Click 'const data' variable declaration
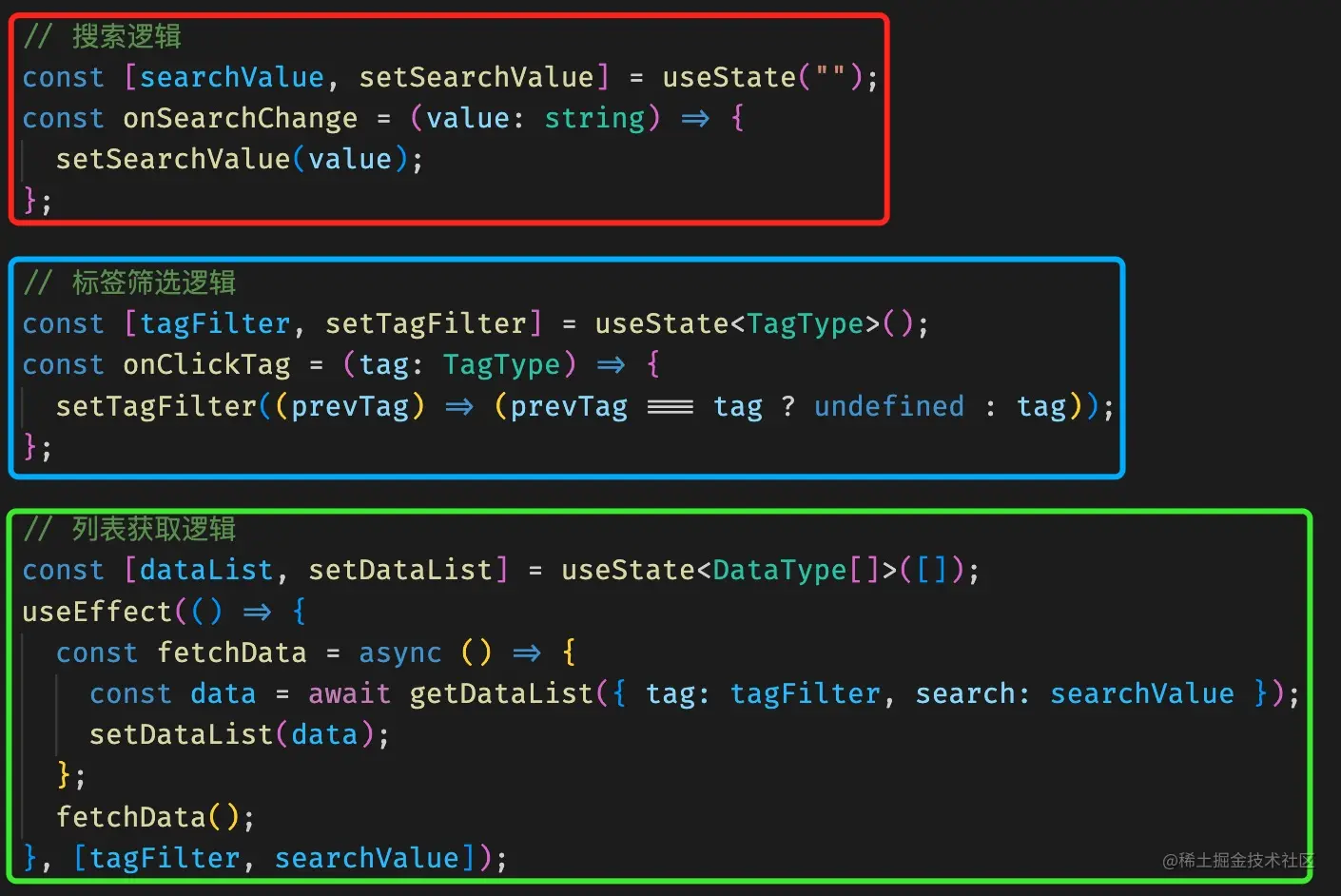 173,693
